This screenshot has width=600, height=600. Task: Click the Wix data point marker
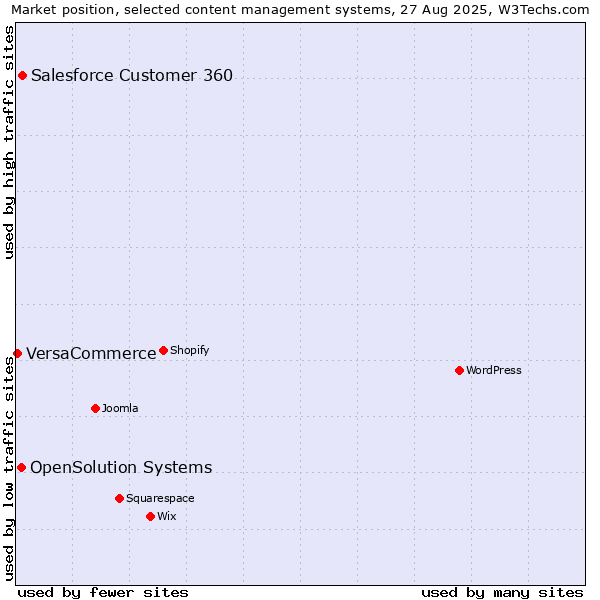(x=150, y=516)
